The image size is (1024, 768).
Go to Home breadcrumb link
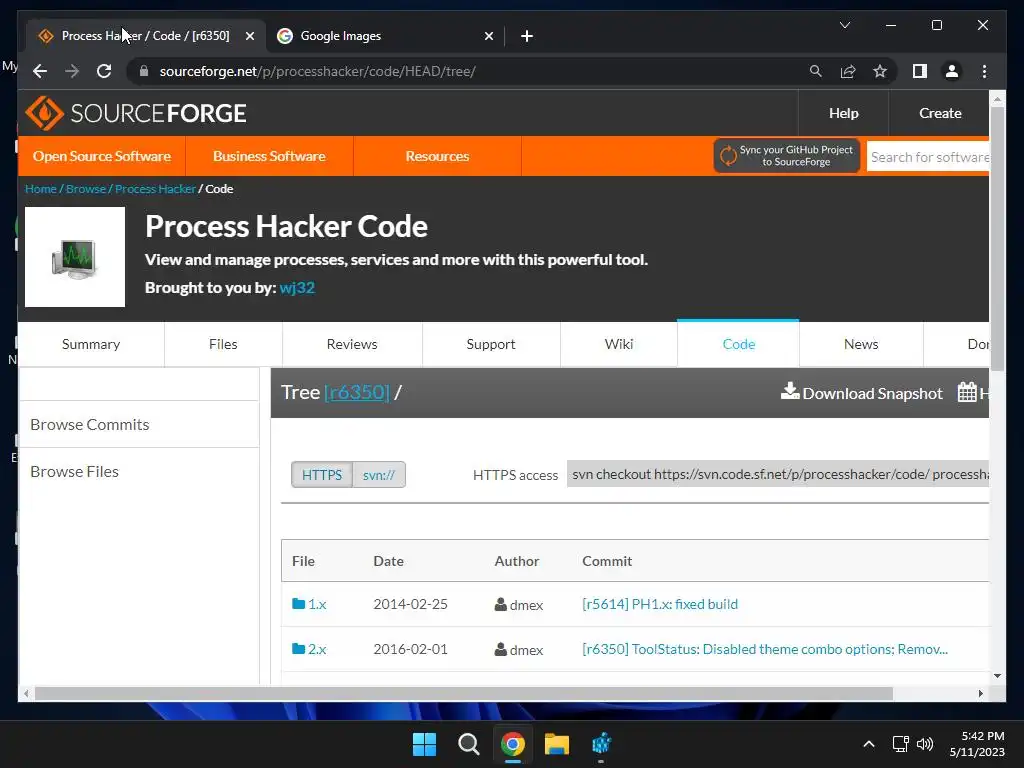coord(40,189)
